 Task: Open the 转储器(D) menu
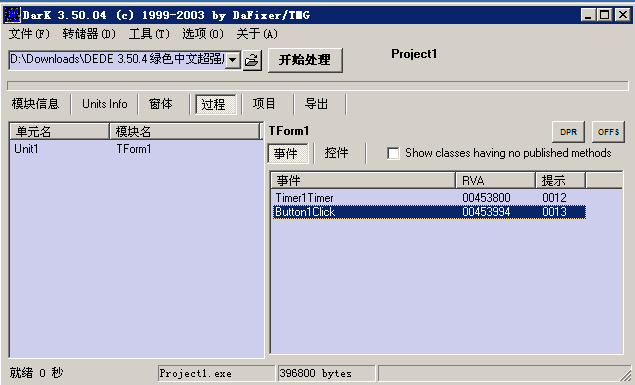(x=89, y=34)
